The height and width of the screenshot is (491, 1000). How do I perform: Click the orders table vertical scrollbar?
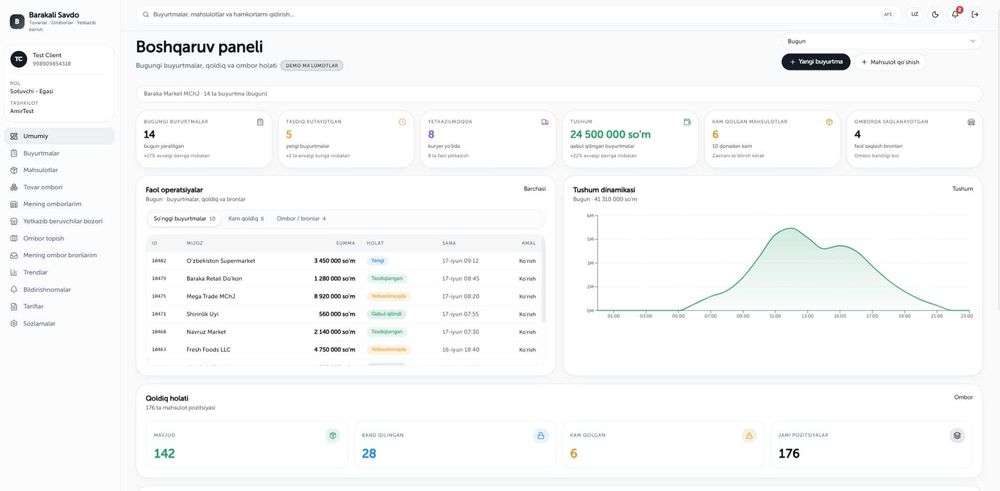(x=543, y=279)
